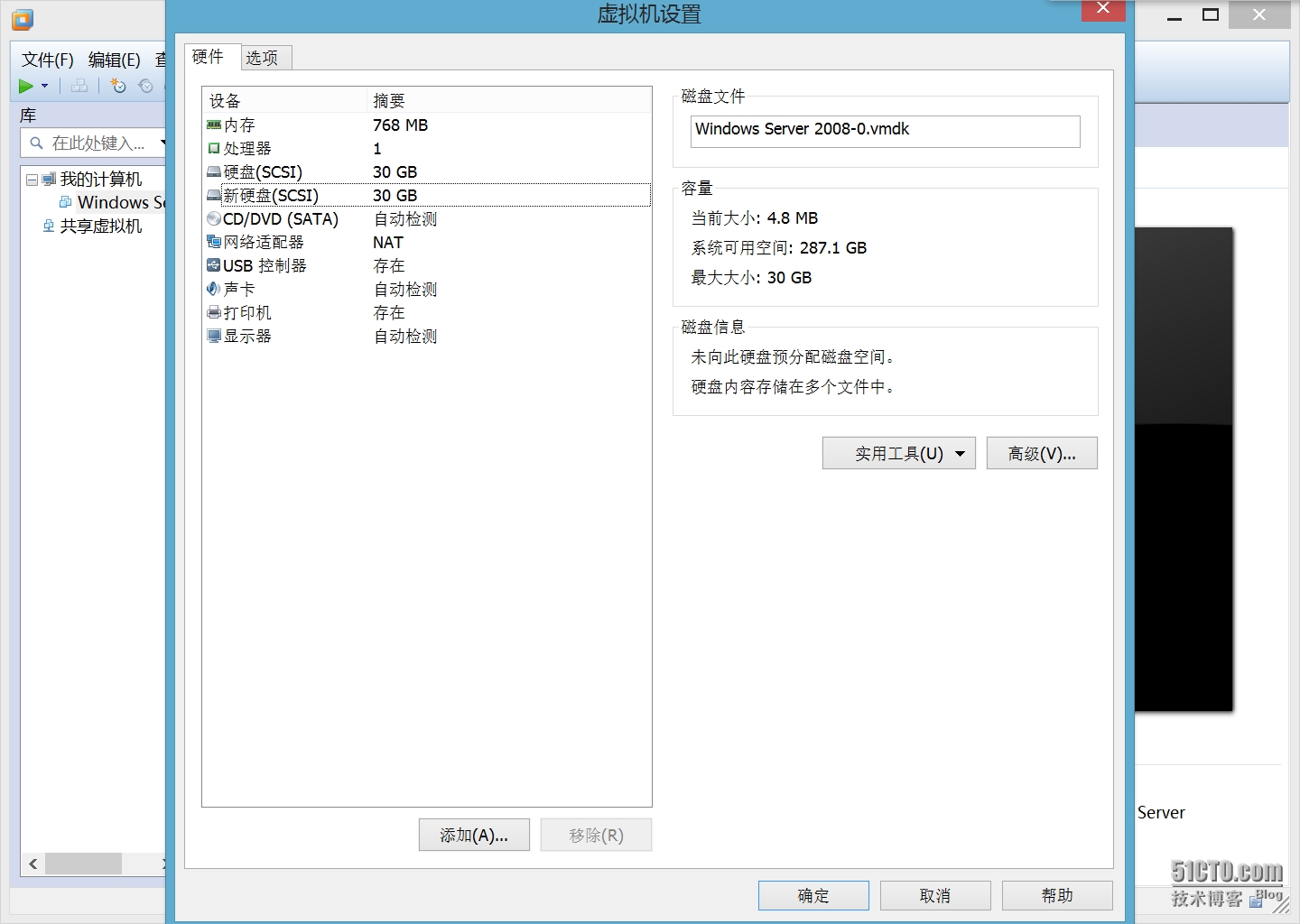This screenshot has height=924, width=1300.
Task: Click the search magnifier icon in library
Action: point(36,143)
